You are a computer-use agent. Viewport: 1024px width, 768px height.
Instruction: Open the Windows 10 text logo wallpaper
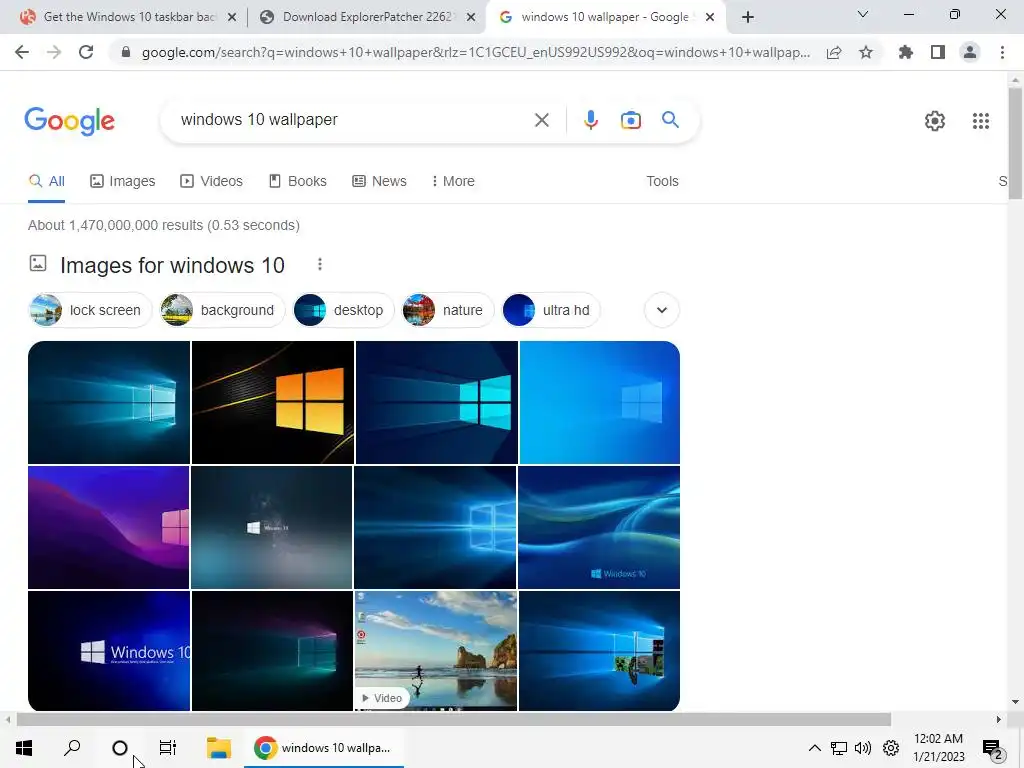[109, 650]
